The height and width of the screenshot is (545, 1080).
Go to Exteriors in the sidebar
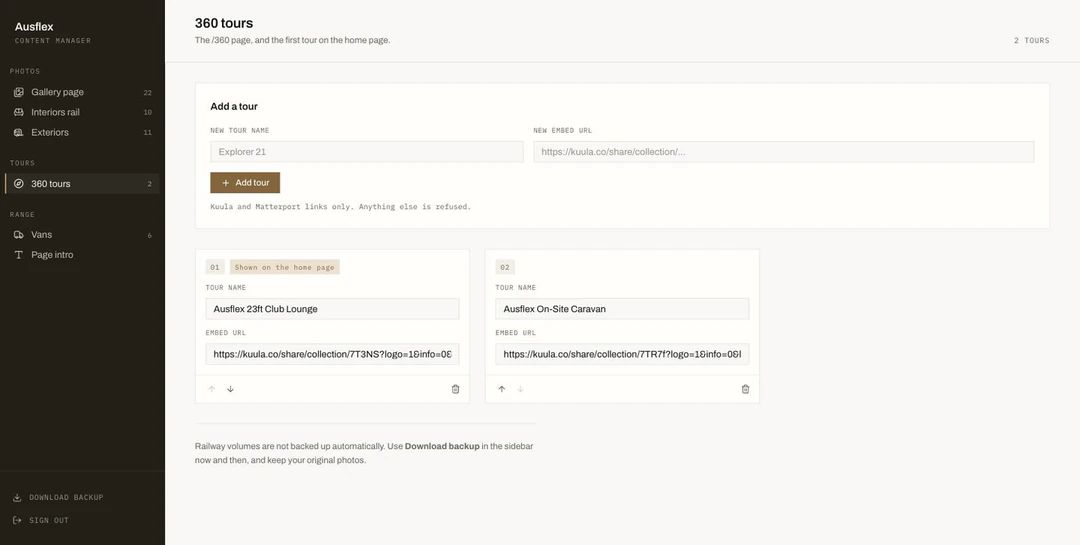point(82,132)
